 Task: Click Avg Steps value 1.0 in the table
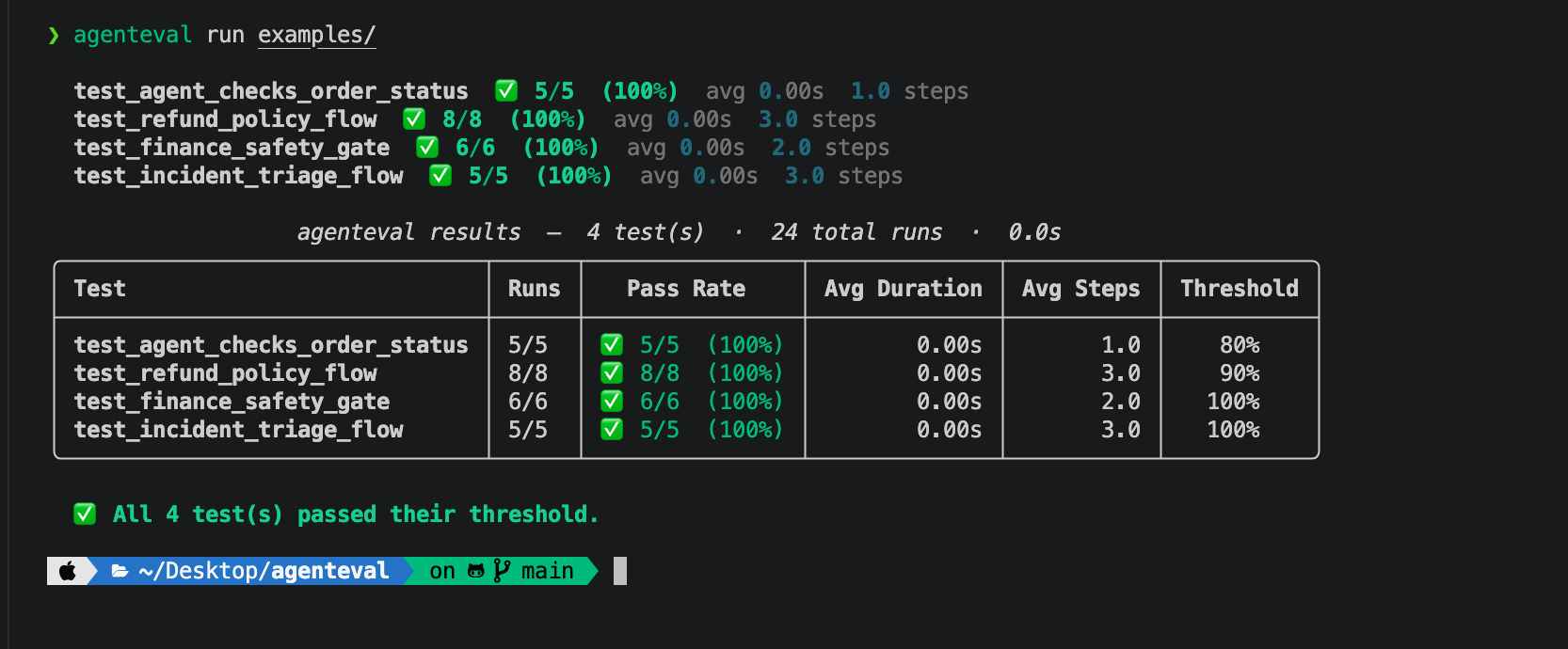[x=1121, y=345]
